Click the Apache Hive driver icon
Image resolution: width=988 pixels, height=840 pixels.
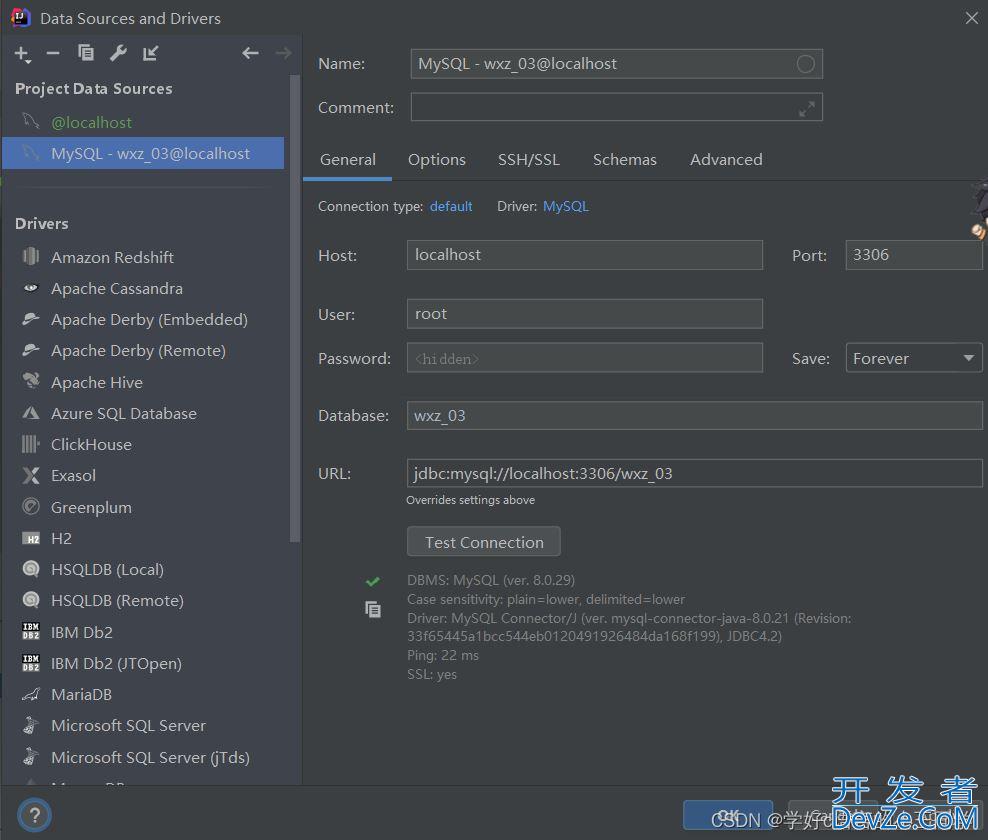30,381
